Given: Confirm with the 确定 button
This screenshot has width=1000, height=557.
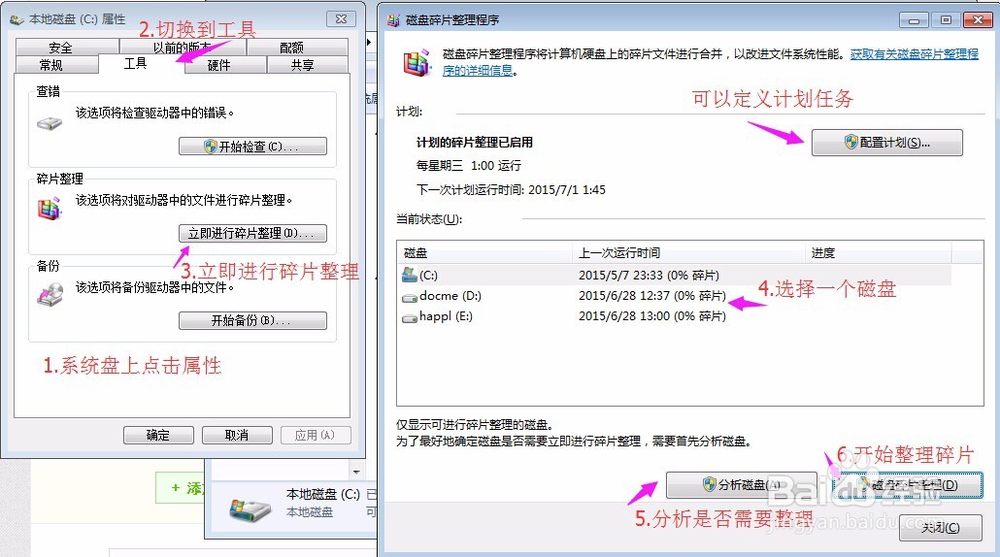Looking at the screenshot, I should point(158,435).
